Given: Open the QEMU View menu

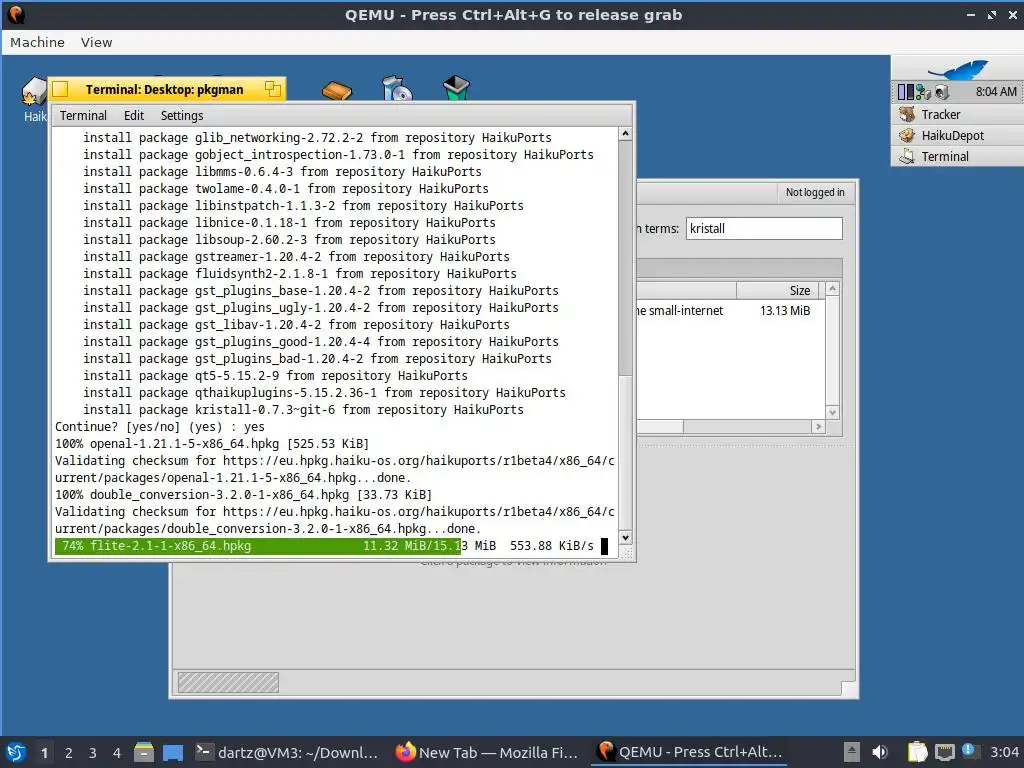Looking at the screenshot, I should 97,42.
